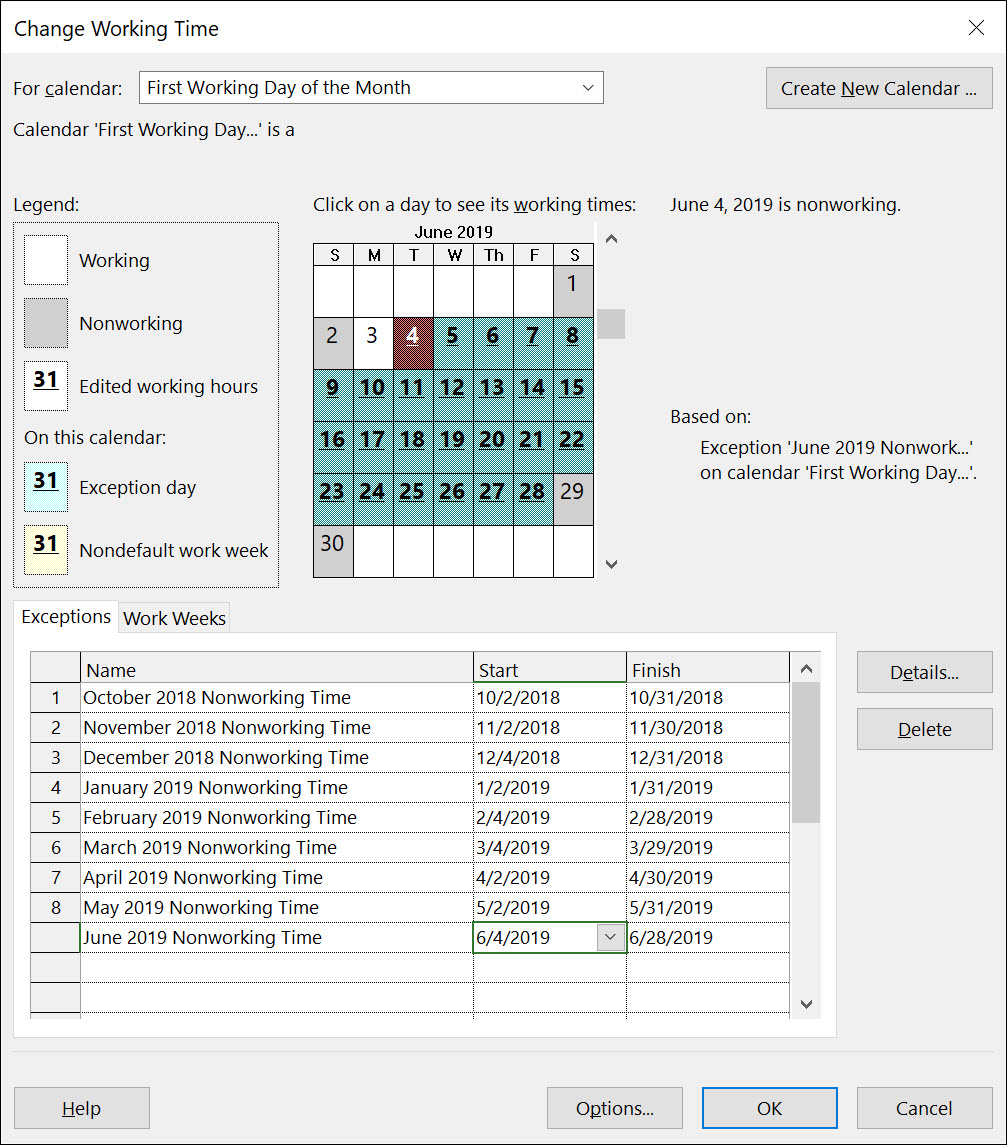Select February 2019 Nonworking Time exception
This screenshot has height=1145, width=1007.
(277, 817)
